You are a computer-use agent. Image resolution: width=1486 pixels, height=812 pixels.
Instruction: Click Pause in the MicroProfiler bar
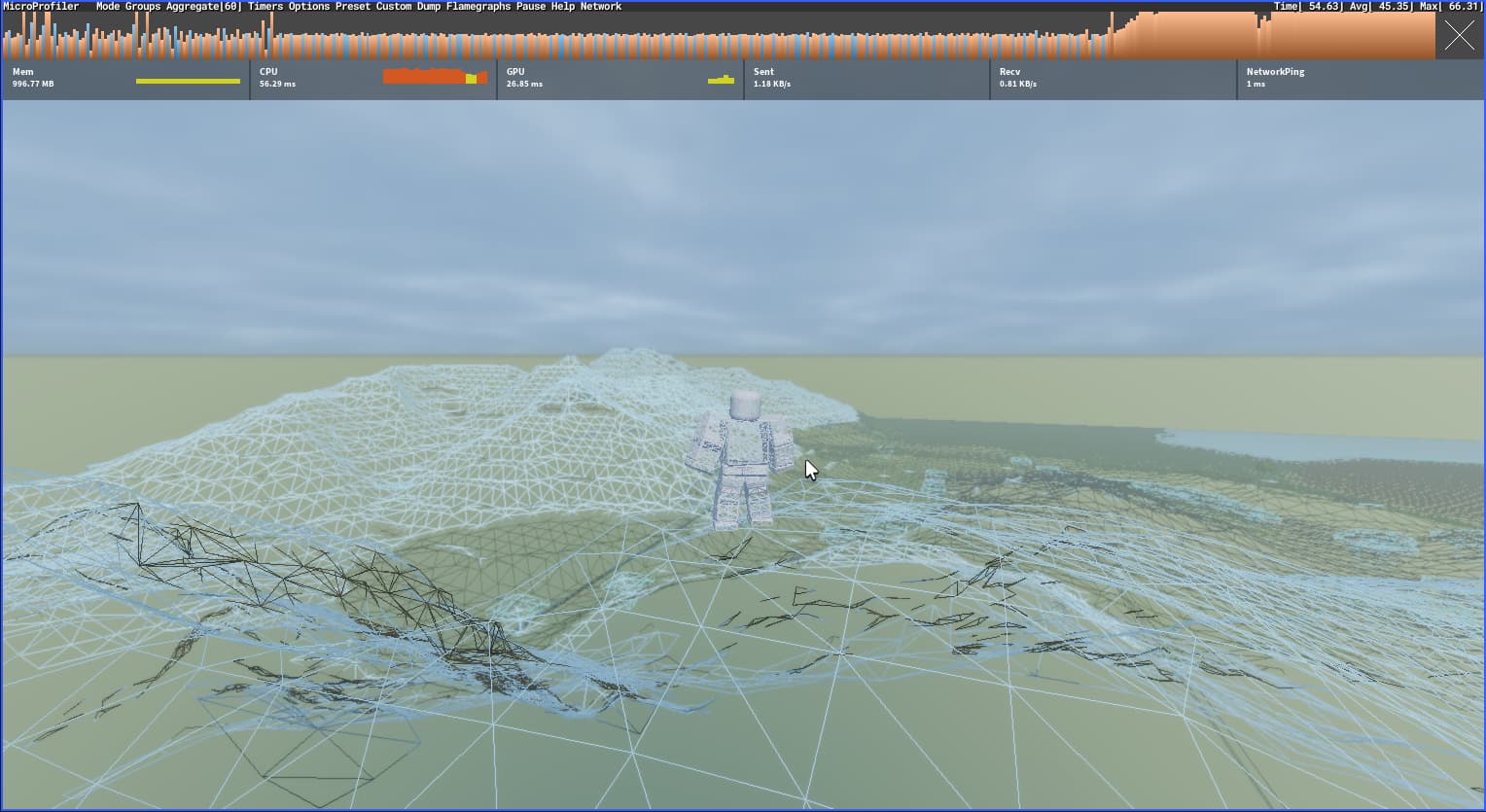531,7
